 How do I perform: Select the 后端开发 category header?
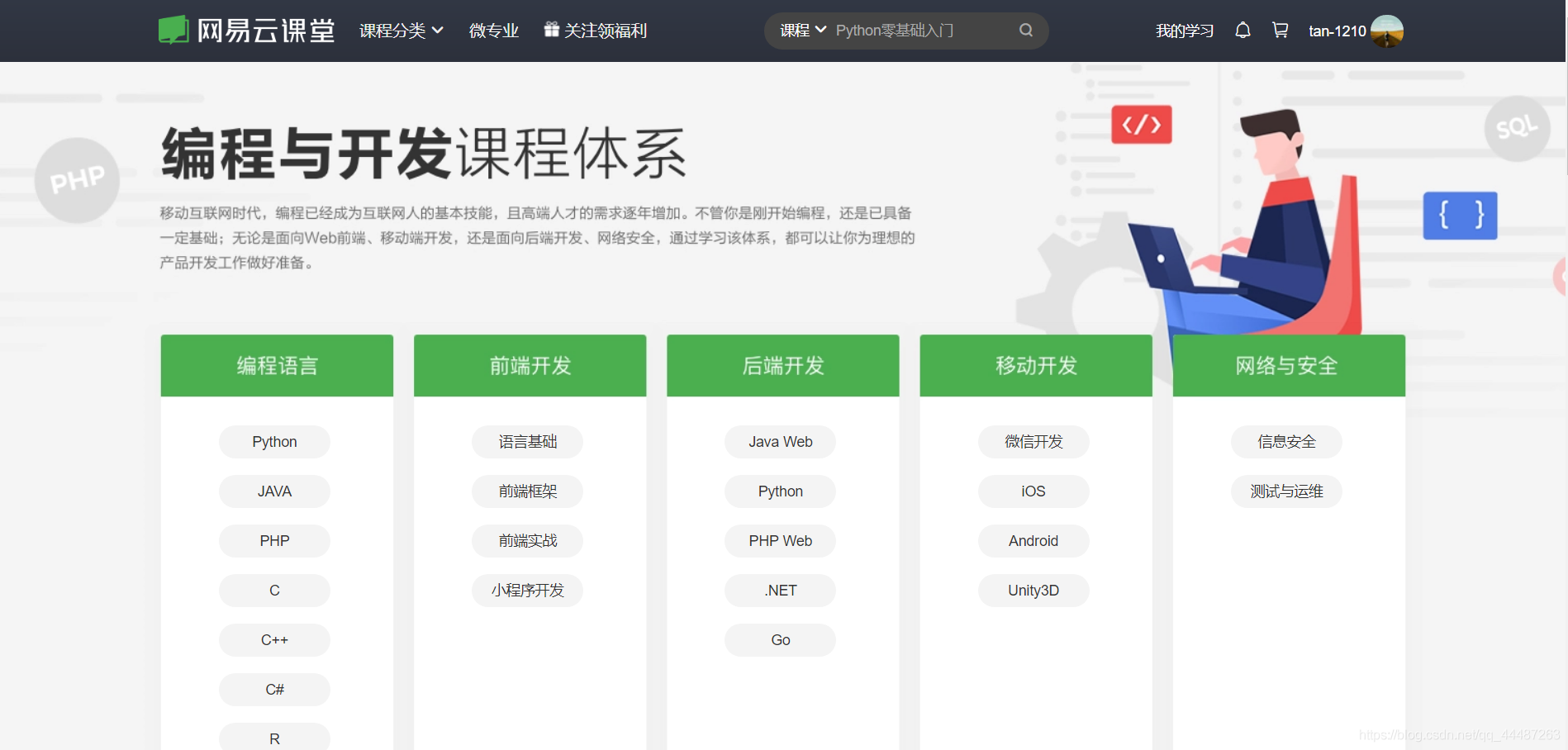pyautogui.click(x=783, y=365)
